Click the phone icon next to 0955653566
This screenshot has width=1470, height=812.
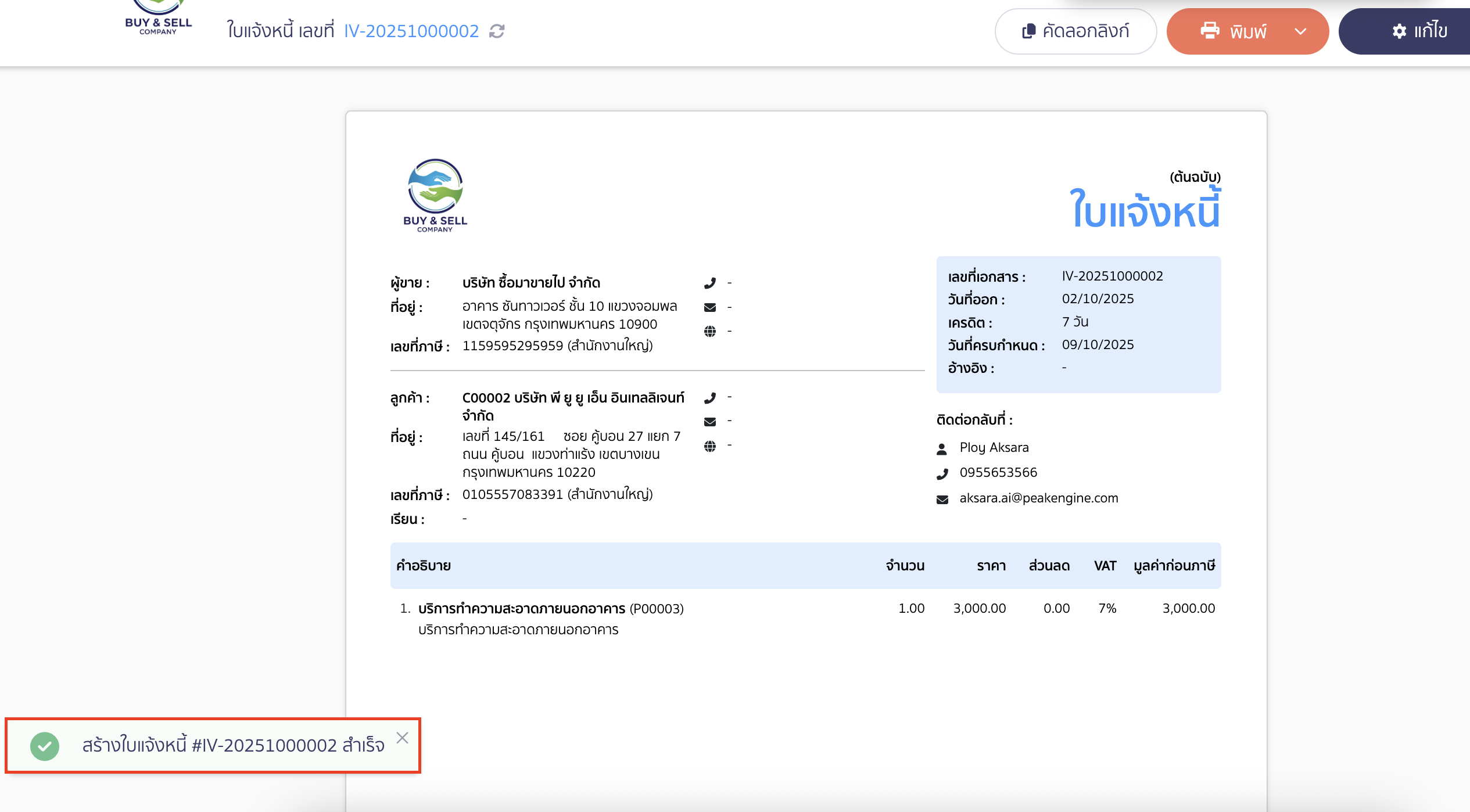click(943, 473)
